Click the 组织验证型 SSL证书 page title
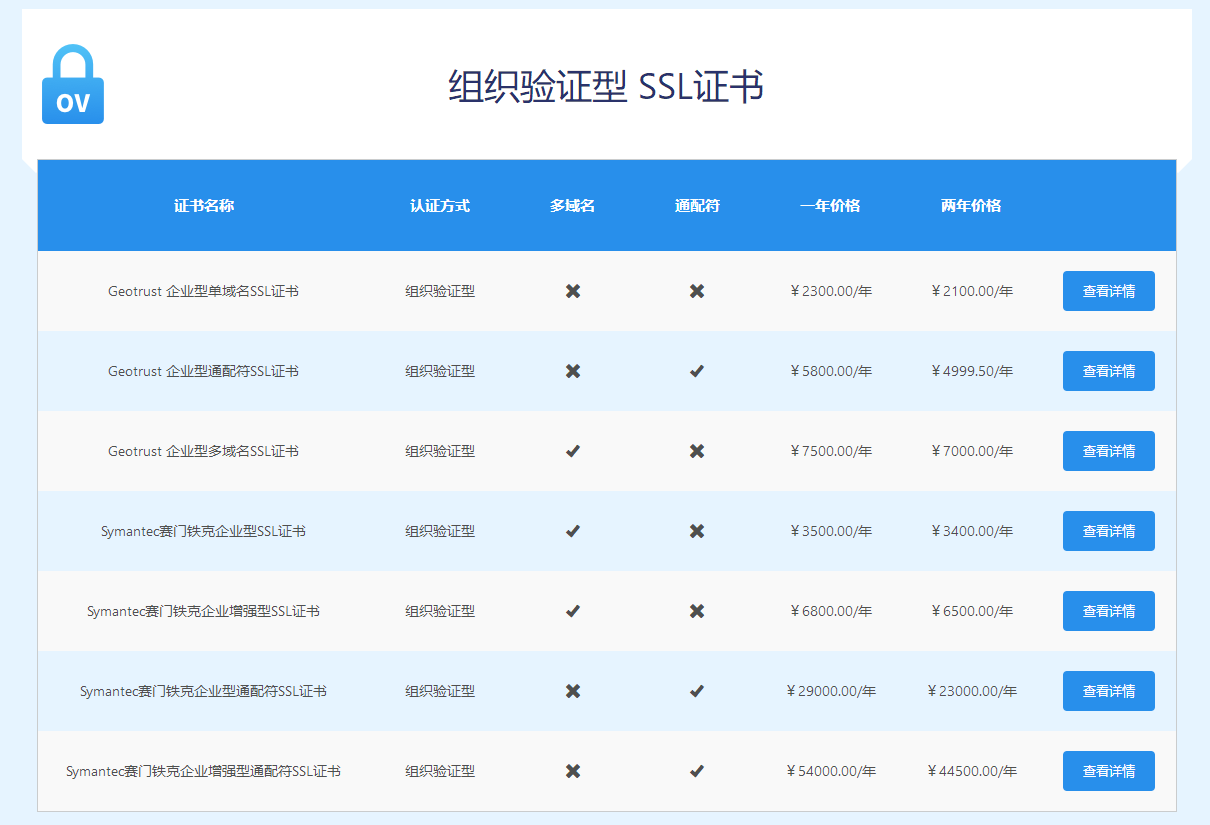1210x825 pixels. (606, 87)
